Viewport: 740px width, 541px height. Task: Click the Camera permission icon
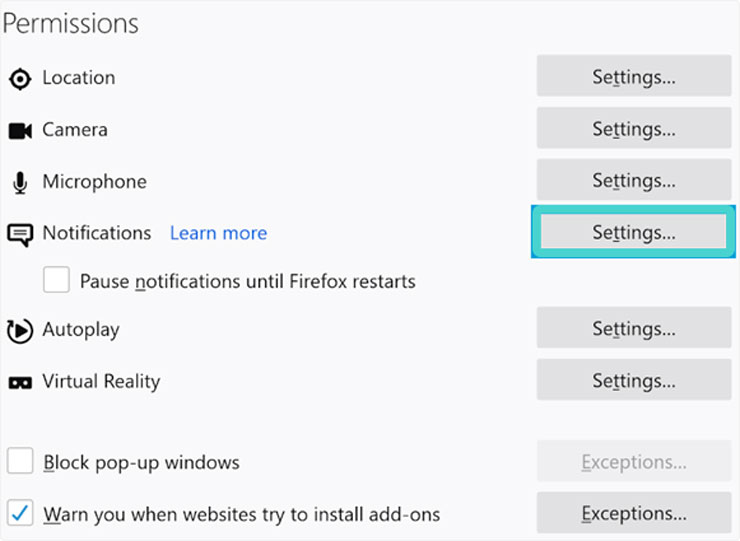coord(20,131)
